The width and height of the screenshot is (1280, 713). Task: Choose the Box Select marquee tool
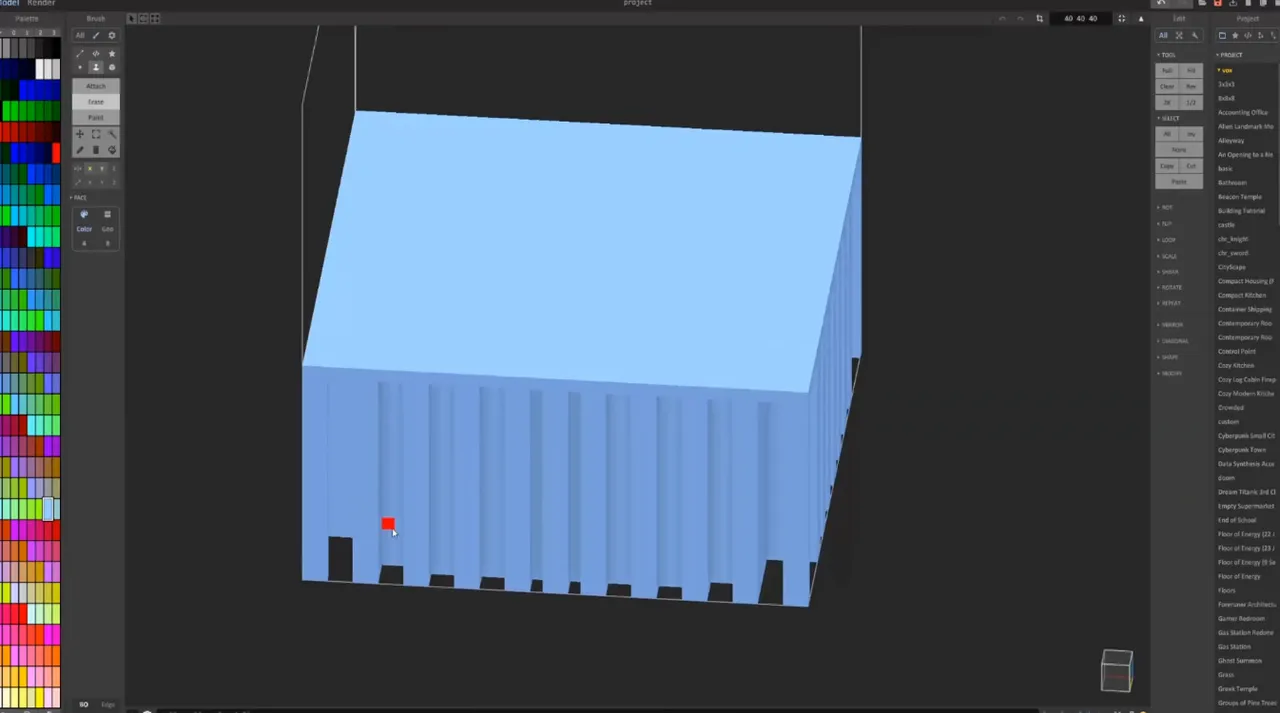coord(96,134)
